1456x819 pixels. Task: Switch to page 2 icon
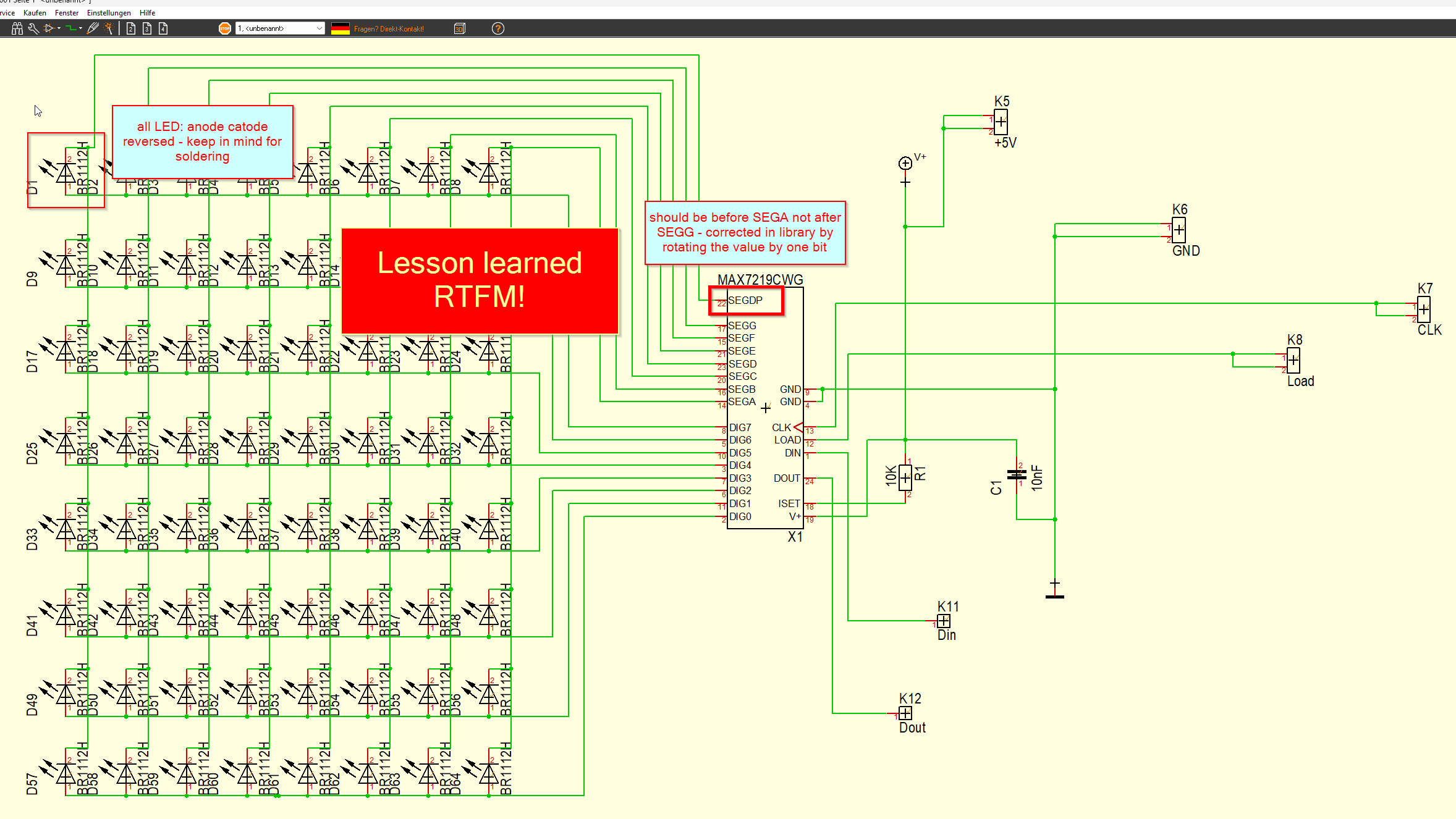[131, 28]
